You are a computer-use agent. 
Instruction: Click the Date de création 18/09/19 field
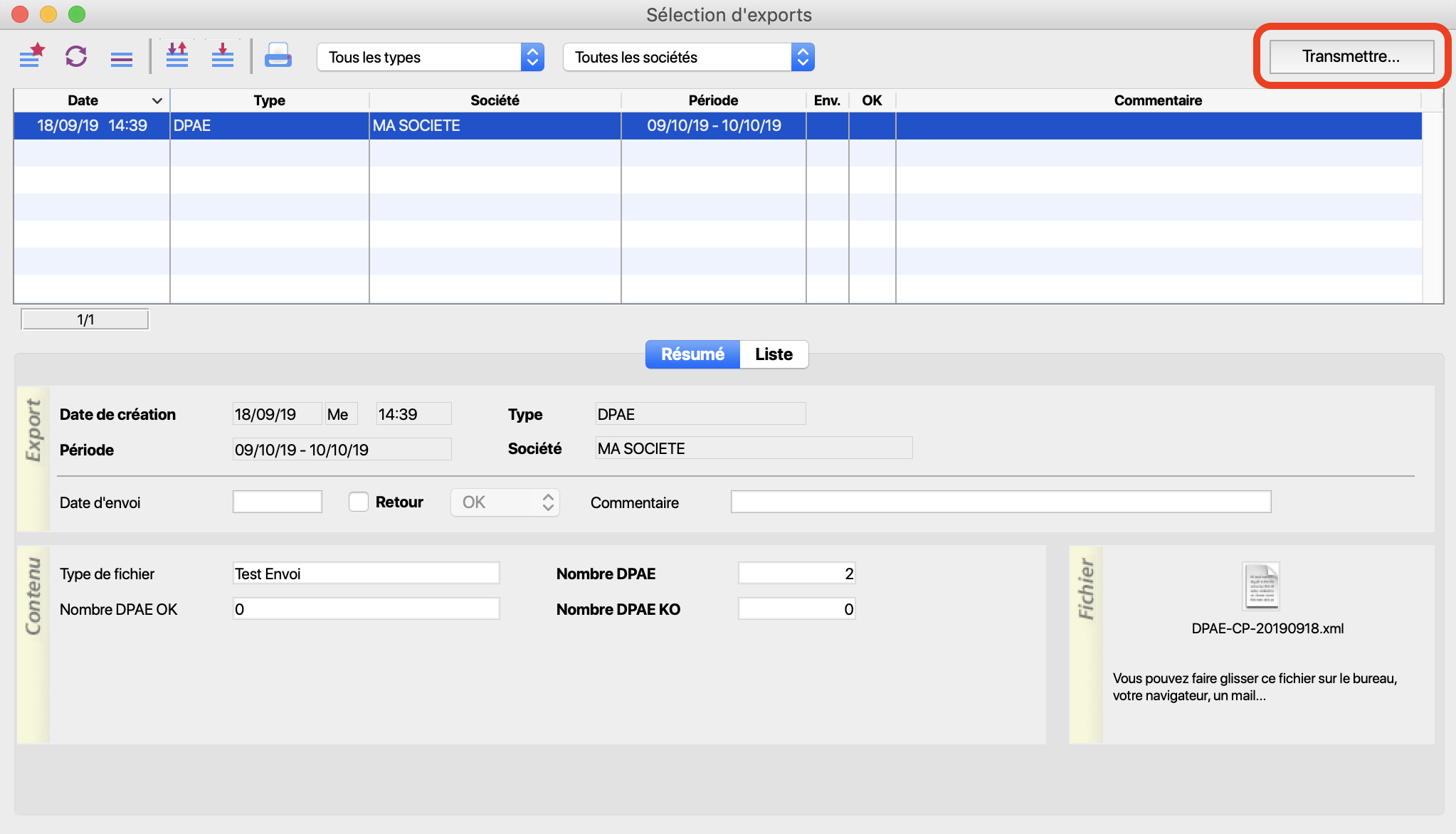[278, 414]
